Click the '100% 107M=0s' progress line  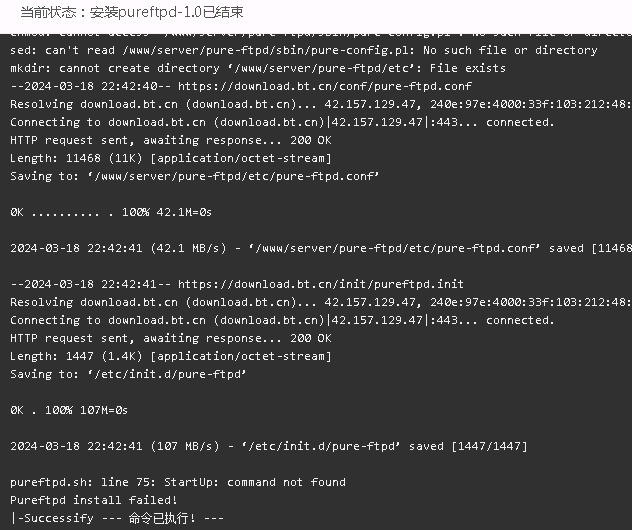click(69, 410)
